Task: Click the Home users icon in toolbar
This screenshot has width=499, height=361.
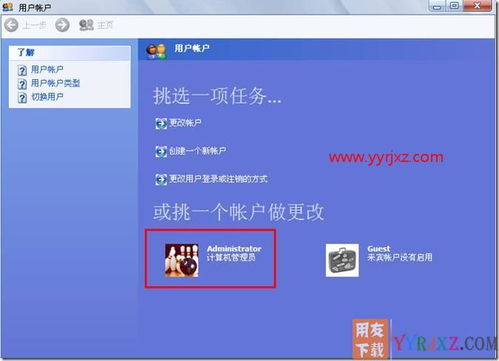Action: click(x=86, y=25)
